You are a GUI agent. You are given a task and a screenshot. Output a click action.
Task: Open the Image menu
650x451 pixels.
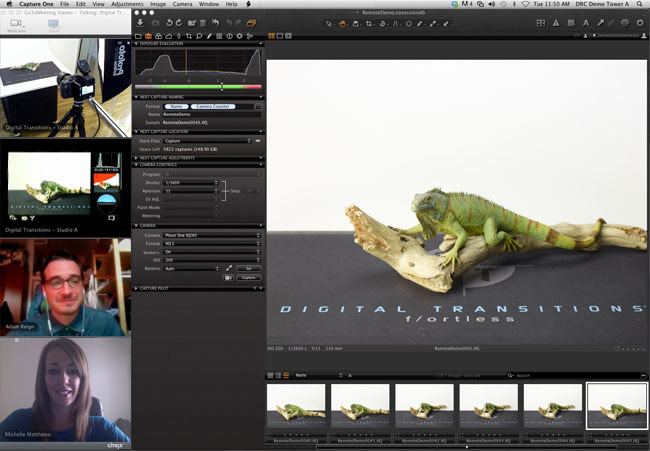coord(158,4)
